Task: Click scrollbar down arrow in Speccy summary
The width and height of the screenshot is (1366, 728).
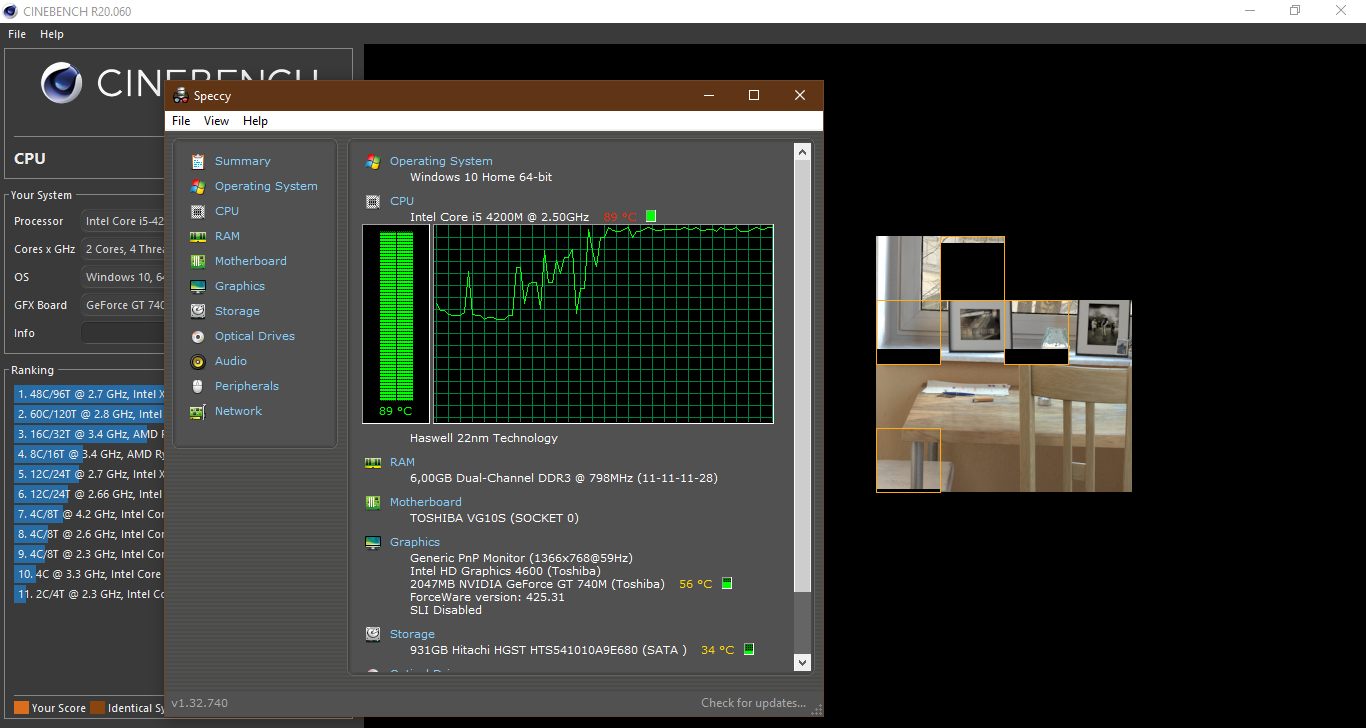Action: [802, 662]
